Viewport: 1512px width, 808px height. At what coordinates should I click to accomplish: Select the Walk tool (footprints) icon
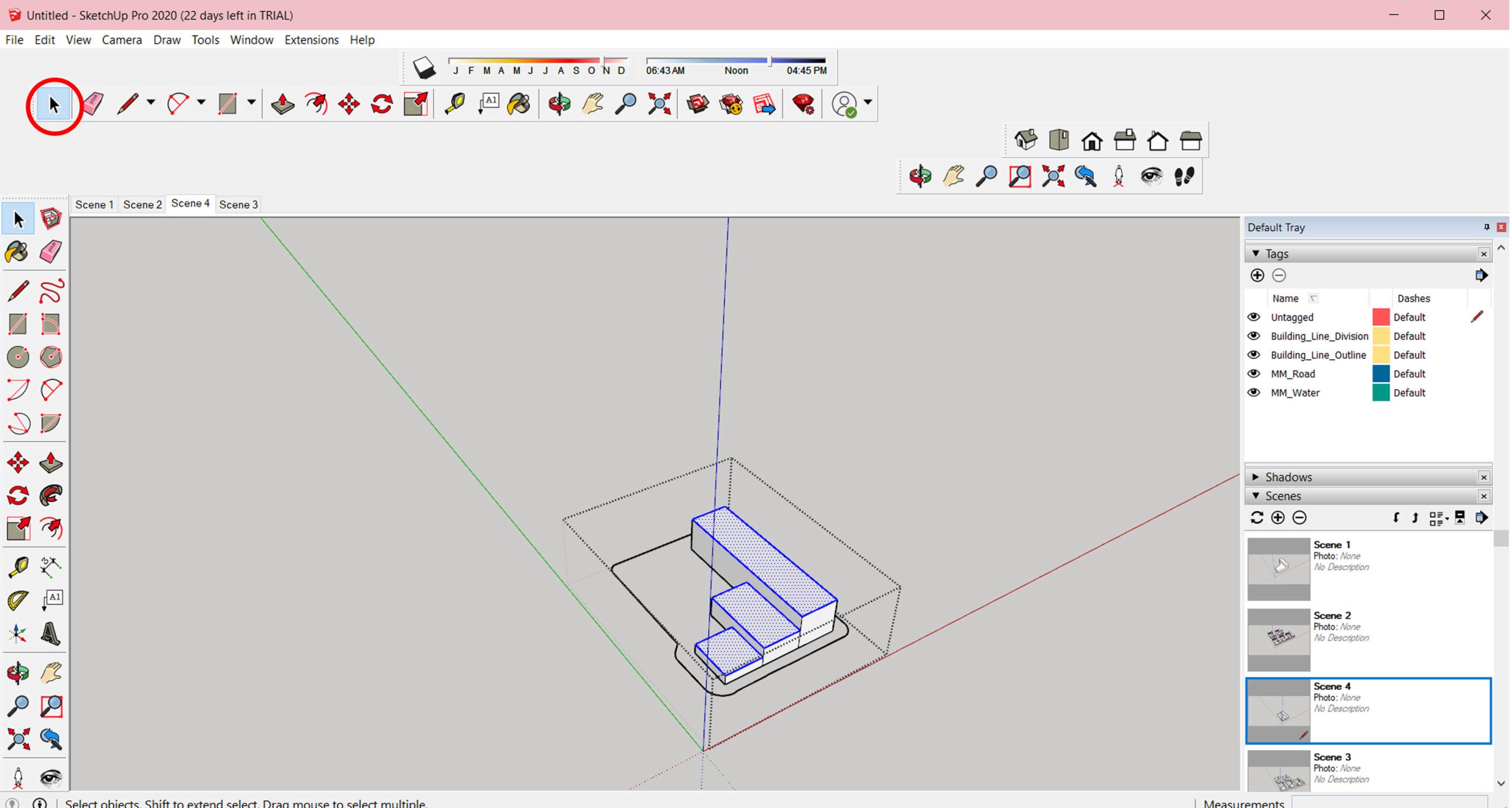1184,176
